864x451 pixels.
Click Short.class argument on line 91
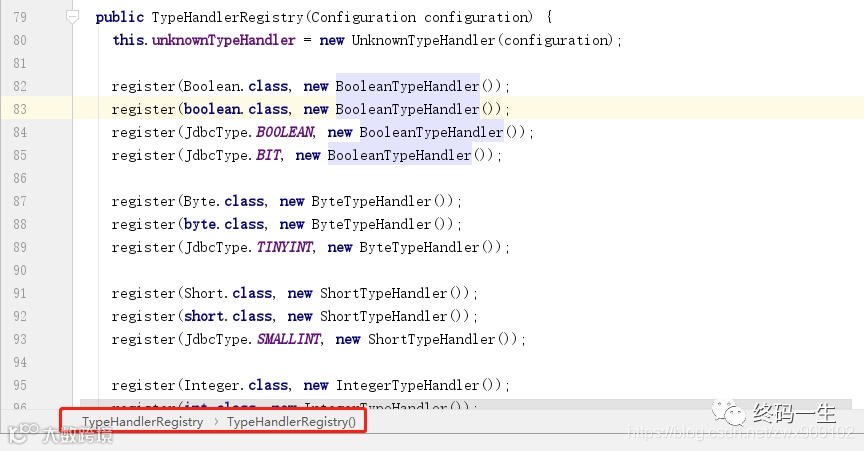[x=228, y=293]
